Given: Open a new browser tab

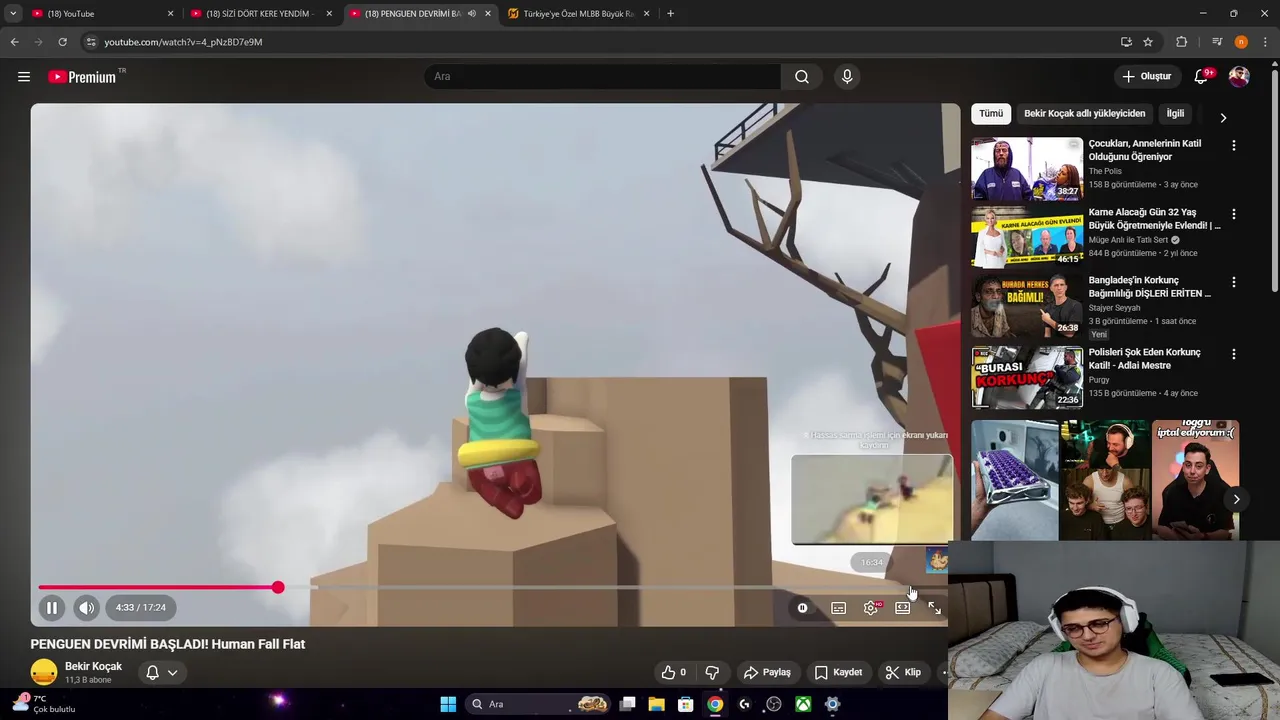Looking at the screenshot, I should coord(670,14).
